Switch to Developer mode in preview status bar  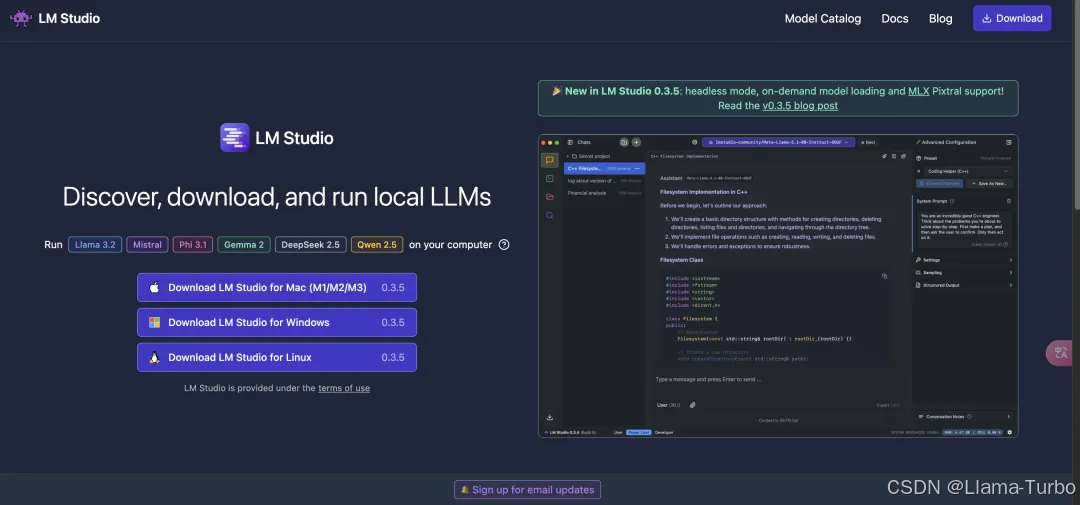(664, 433)
